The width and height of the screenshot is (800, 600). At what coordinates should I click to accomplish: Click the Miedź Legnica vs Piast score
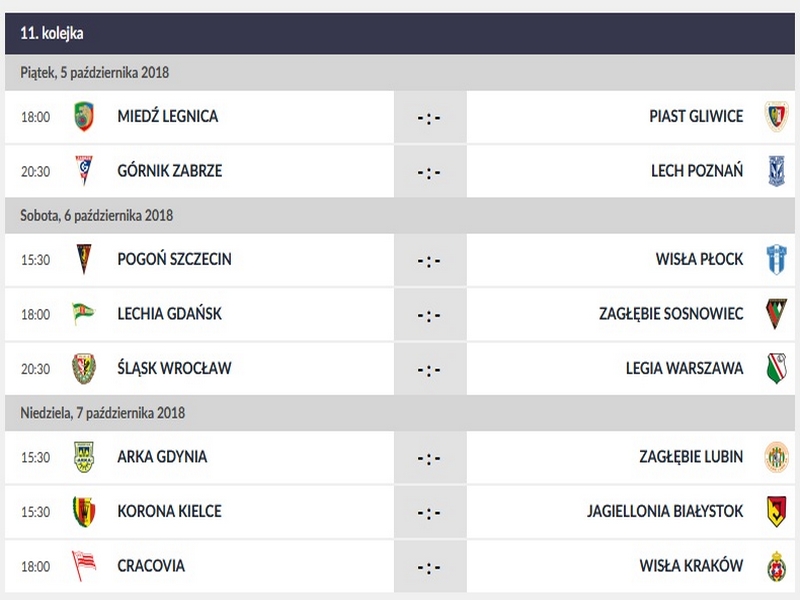pos(429,117)
